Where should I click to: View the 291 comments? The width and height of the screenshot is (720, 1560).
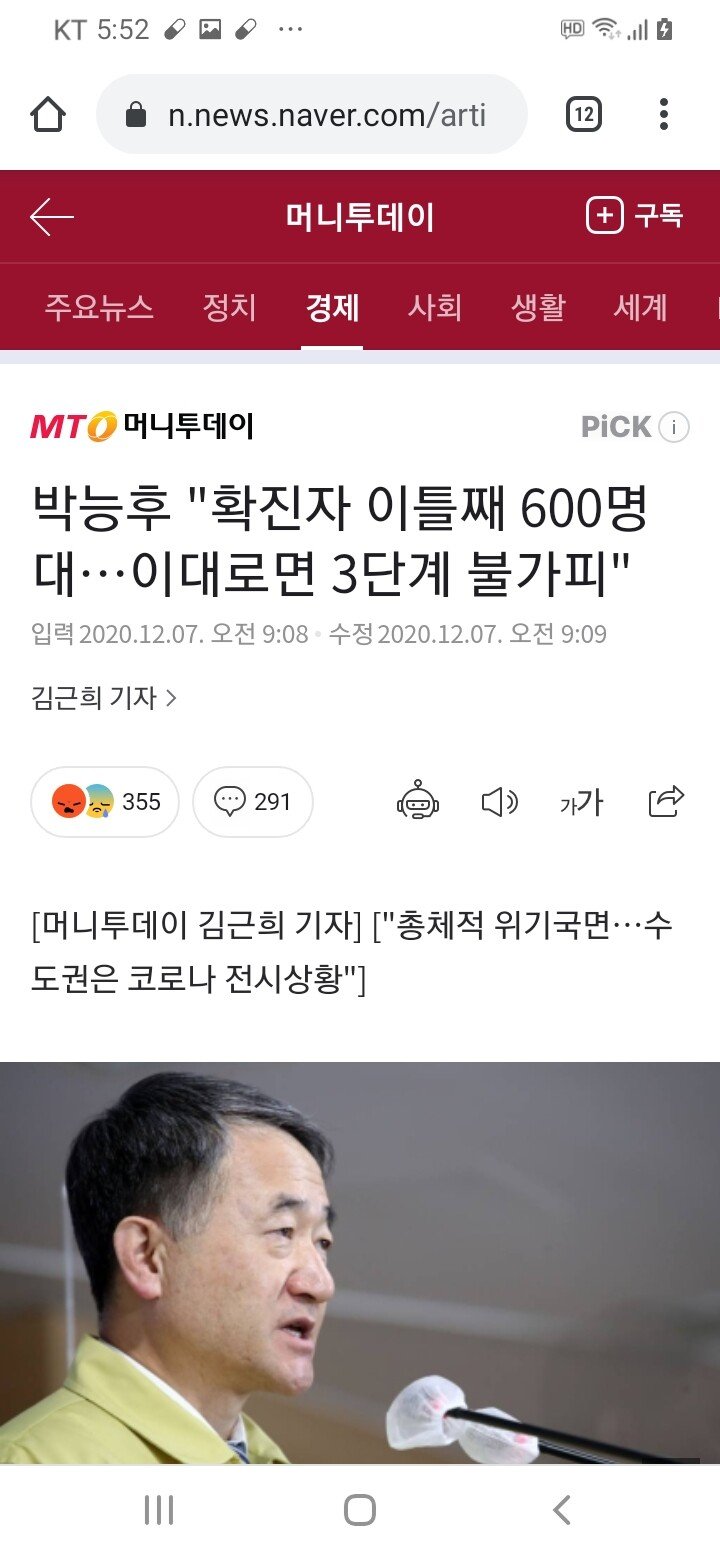click(253, 802)
